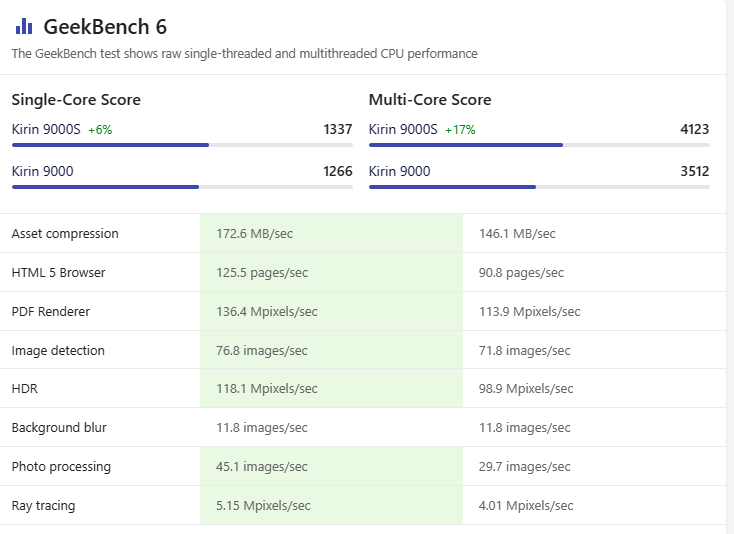Click the Kirin 9000S multi-core progress bar
This screenshot has width=734, height=534.
539,145
